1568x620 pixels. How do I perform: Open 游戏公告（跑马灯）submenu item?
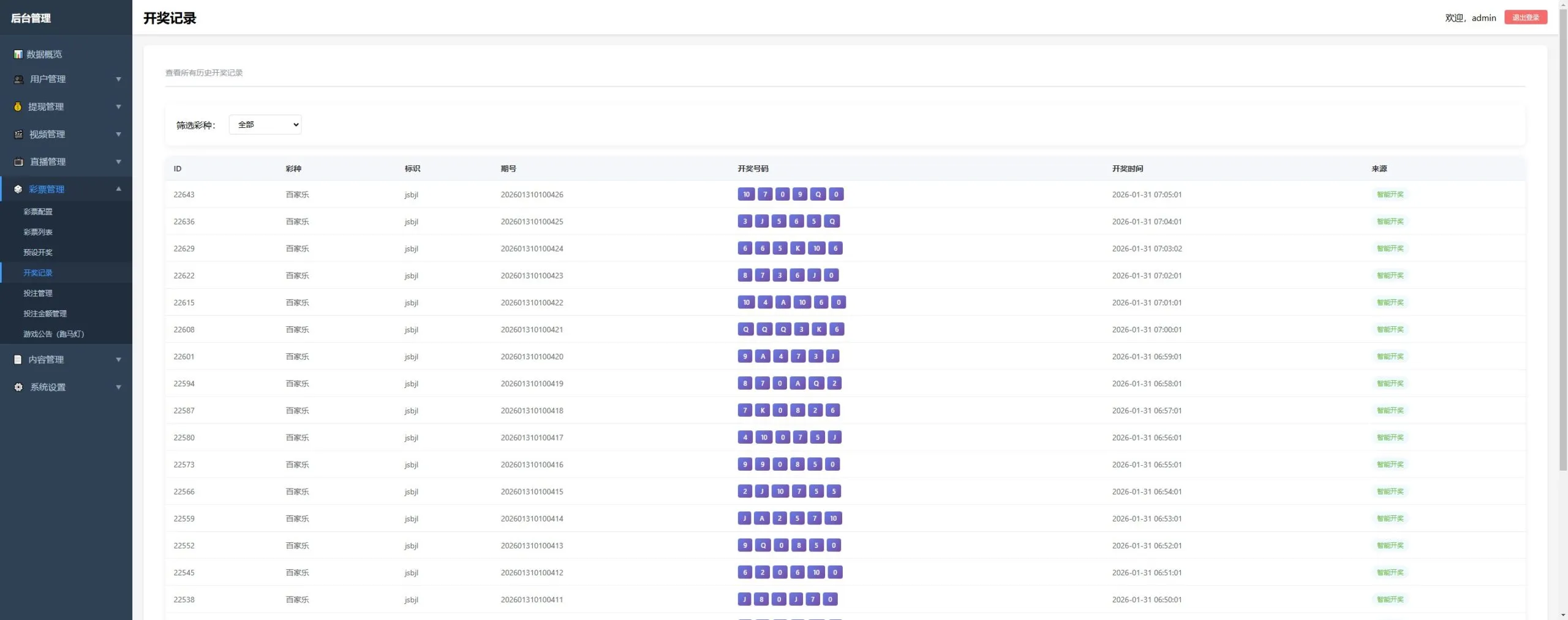click(54, 334)
